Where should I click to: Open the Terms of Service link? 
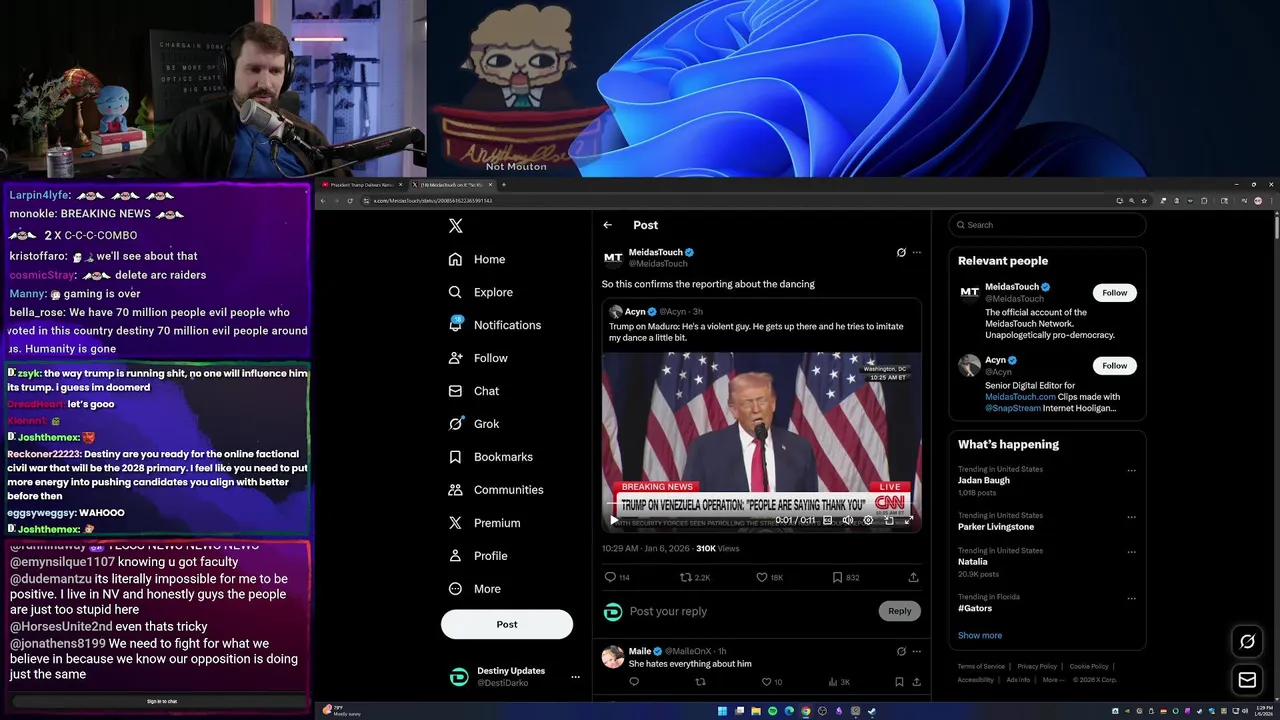click(981, 666)
